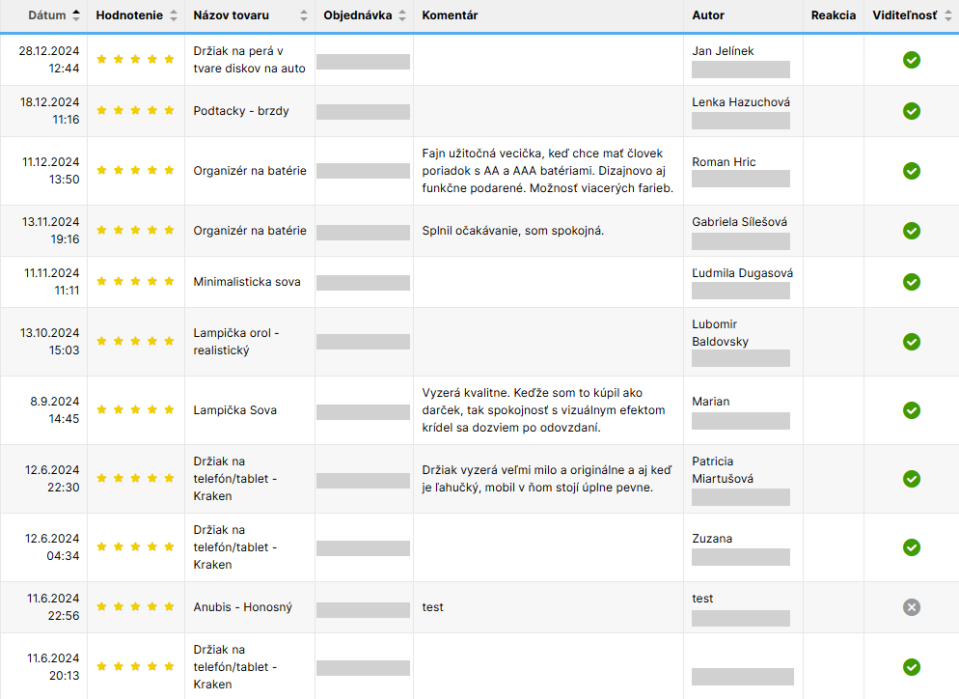959x699 pixels.
Task: Click green visibility icon for Marian's review
Action: click(x=911, y=410)
